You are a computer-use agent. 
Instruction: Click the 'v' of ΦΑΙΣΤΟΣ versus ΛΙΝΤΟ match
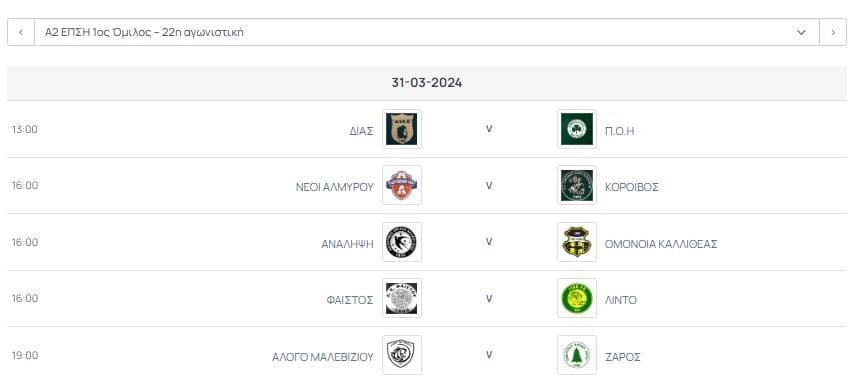(x=489, y=298)
